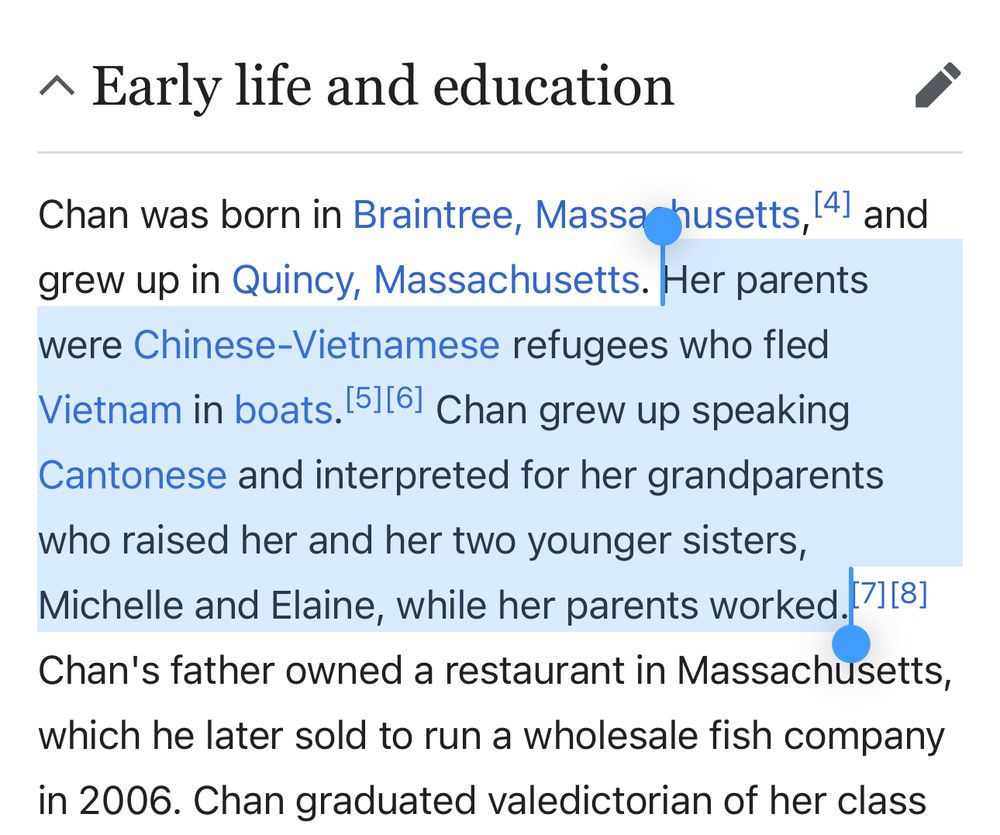Tap the pencil edit section icon
The width and height of the screenshot is (1000, 835).
coord(938,85)
